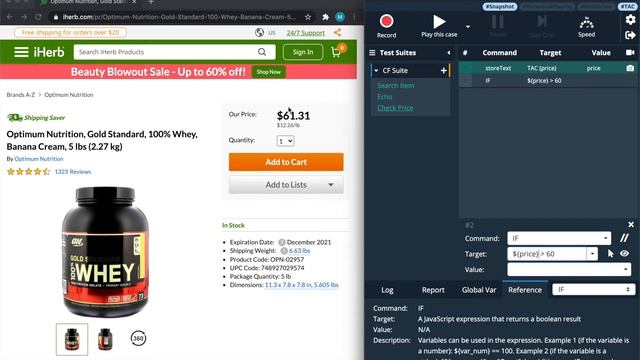Click the search magnifier icon
Image resolution: width=640 pixels, height=360 pixels.
(262, 52)
